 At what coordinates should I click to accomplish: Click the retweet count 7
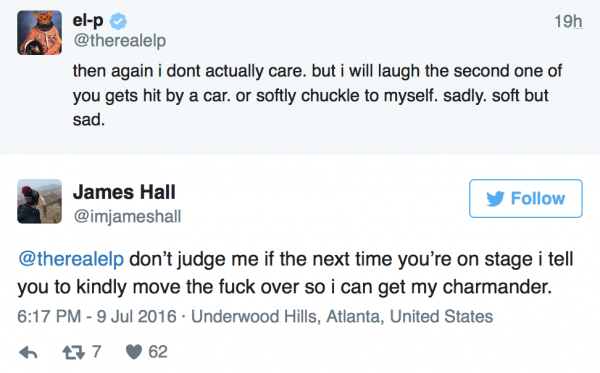pyautogui.click(x=96, y=352)
